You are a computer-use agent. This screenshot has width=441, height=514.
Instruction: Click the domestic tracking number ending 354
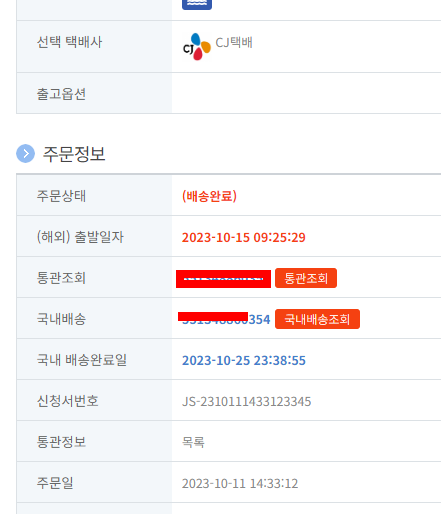226,319
